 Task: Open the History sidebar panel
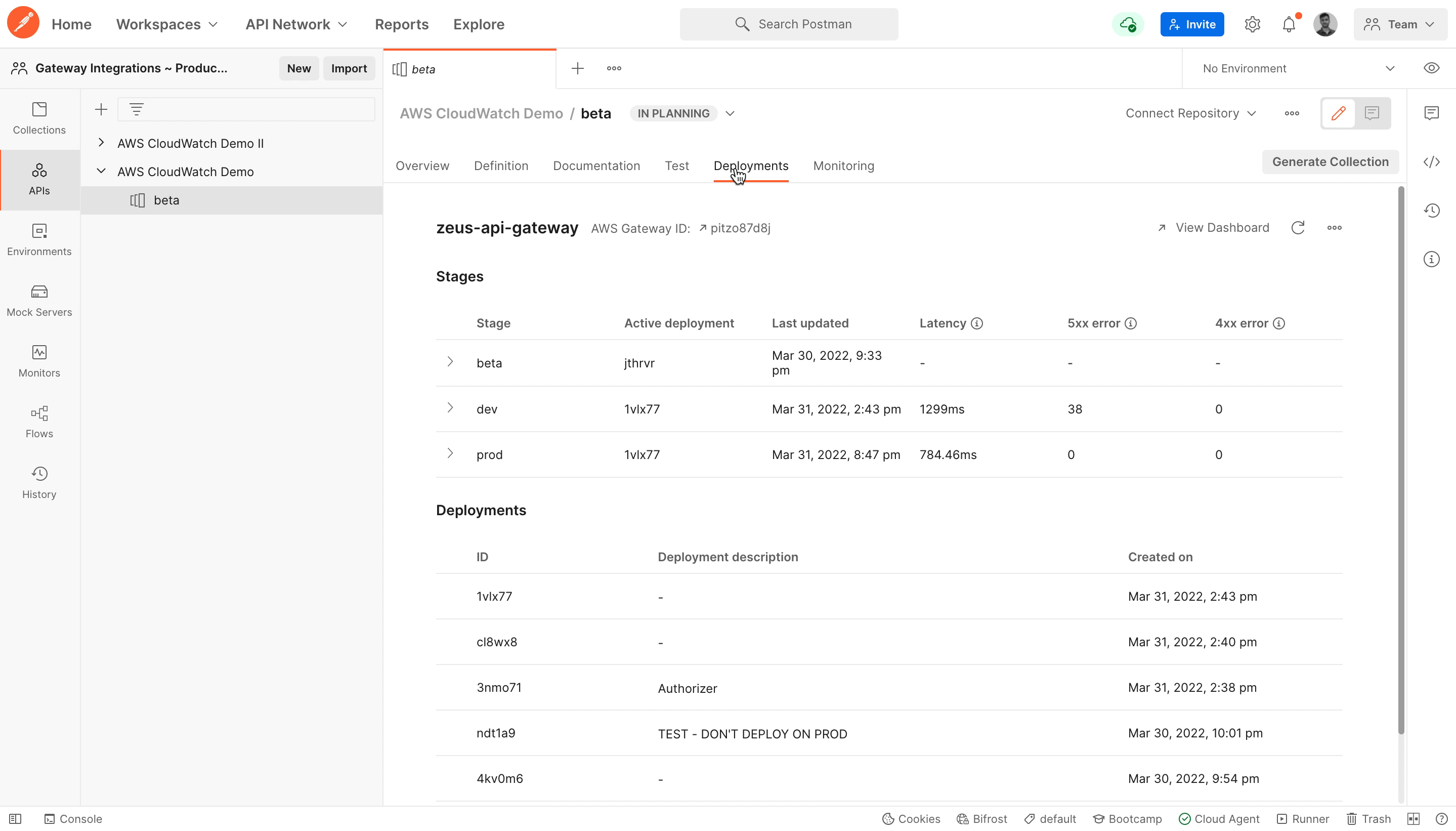coord(39,482)
